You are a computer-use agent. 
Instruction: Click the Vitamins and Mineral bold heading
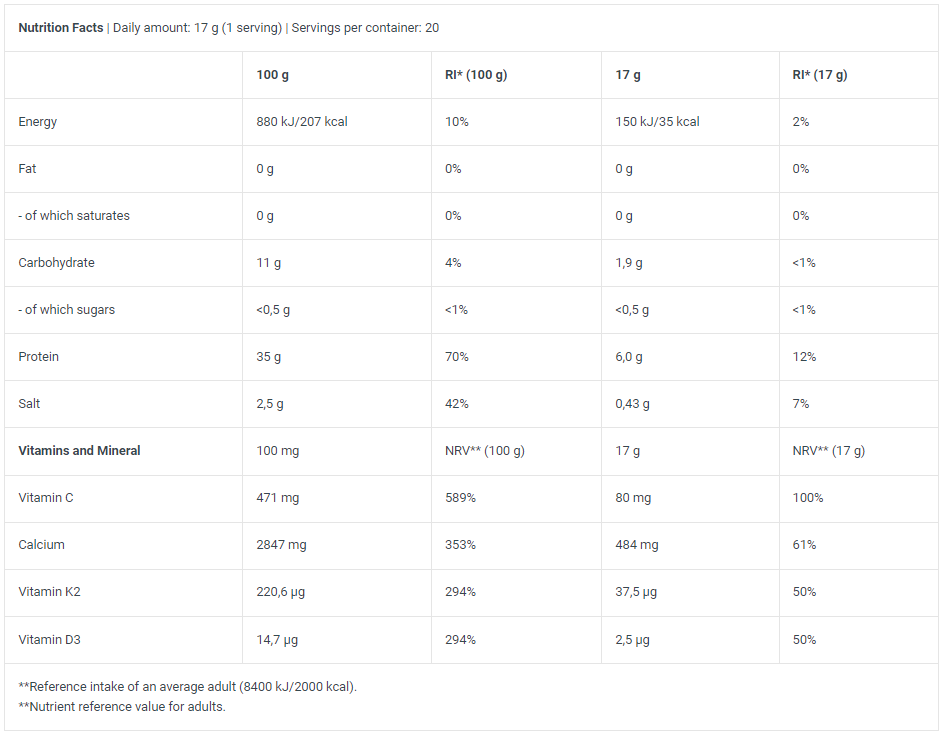click(x=79, y=450)
